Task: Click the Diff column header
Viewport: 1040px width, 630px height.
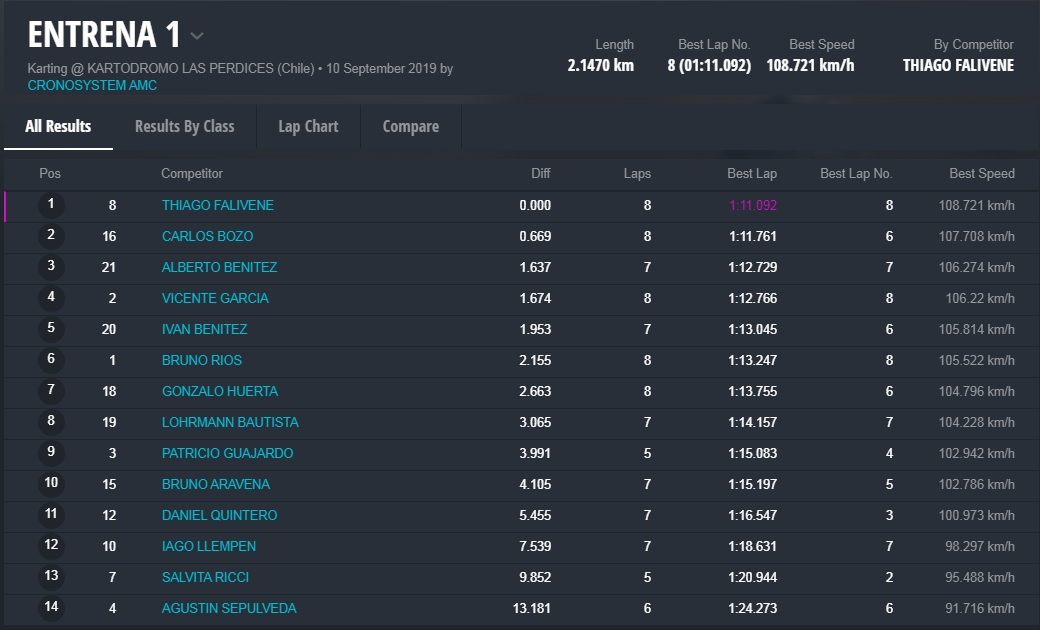Action: pyautogui.click(x=540, y=173)
